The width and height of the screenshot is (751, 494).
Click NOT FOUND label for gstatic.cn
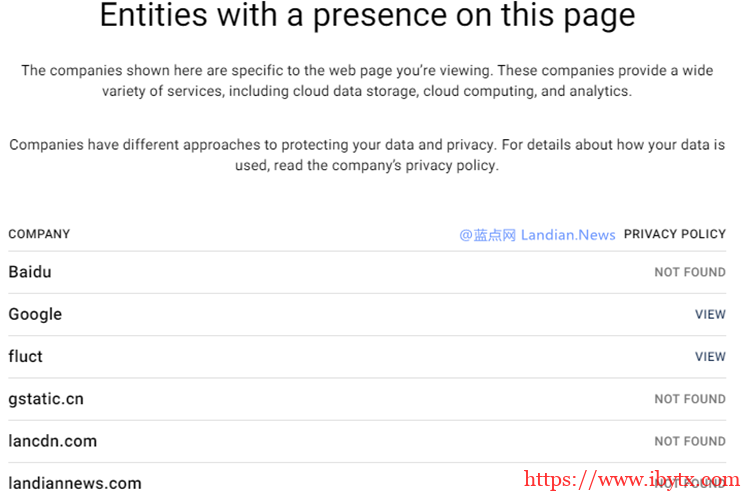(x=689, y=399)
